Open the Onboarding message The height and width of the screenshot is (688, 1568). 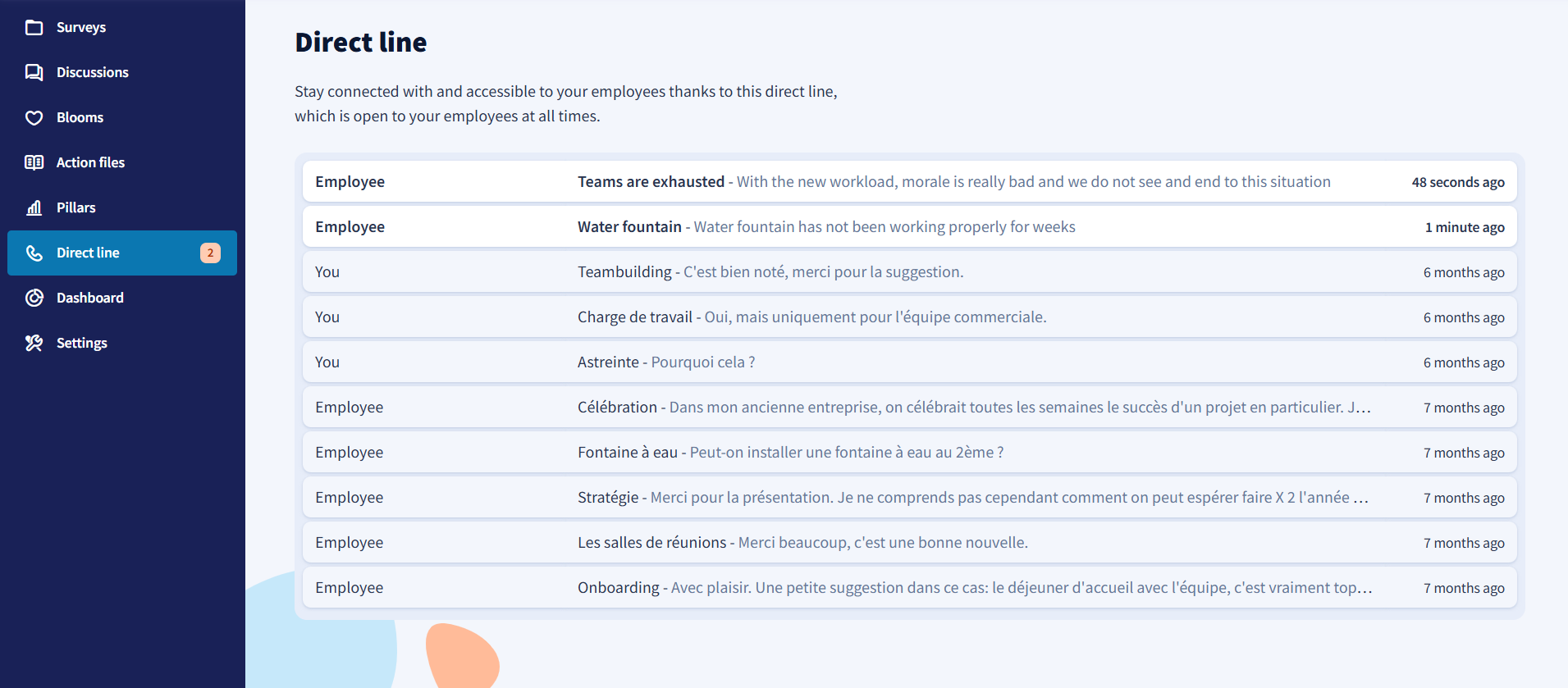click(x=909, y=587)
